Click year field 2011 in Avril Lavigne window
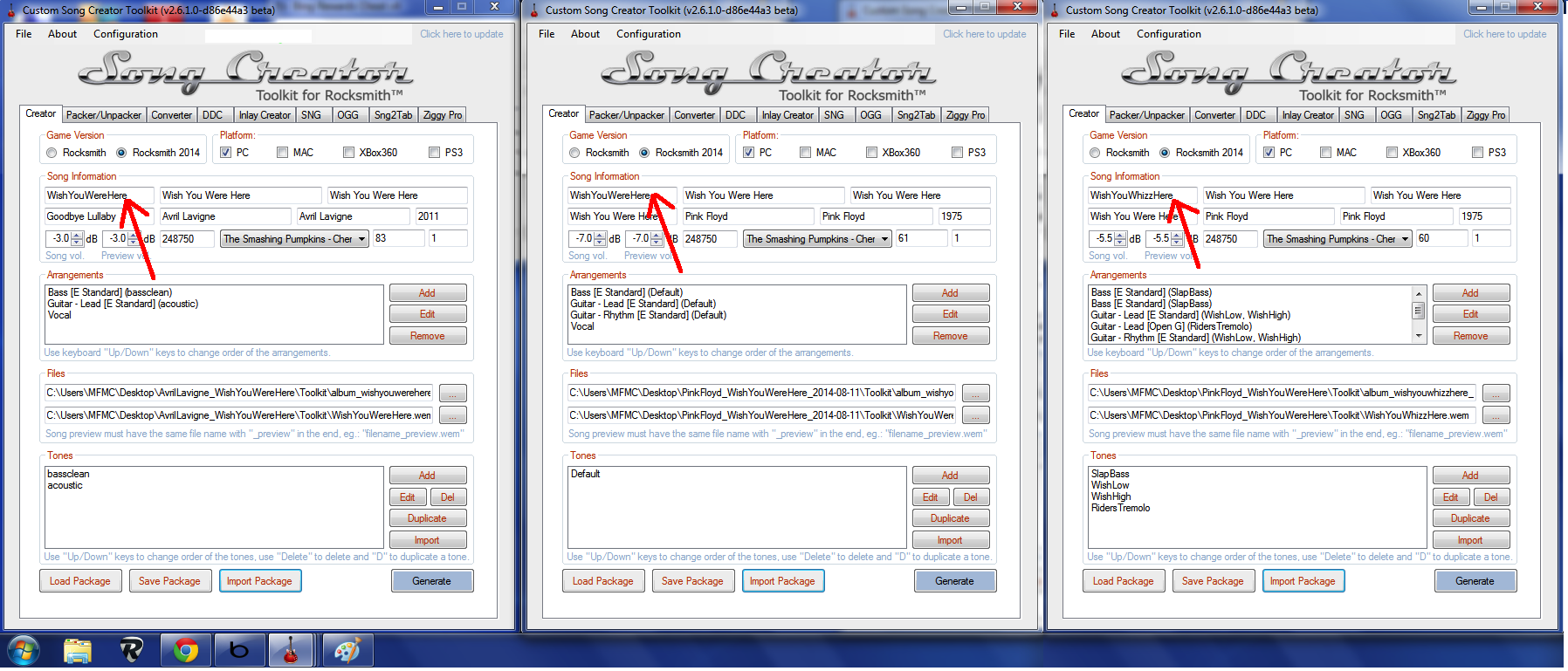1568x671 pixels. pos(441,216)
